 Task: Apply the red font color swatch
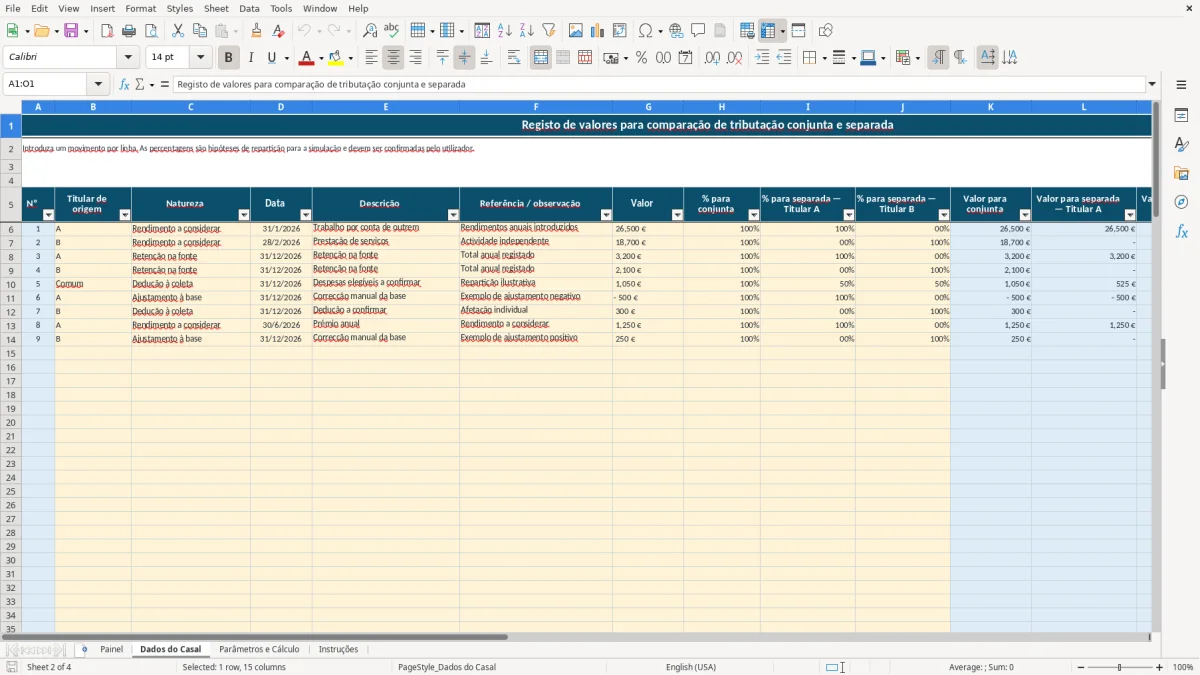click(x=307, y=58)
